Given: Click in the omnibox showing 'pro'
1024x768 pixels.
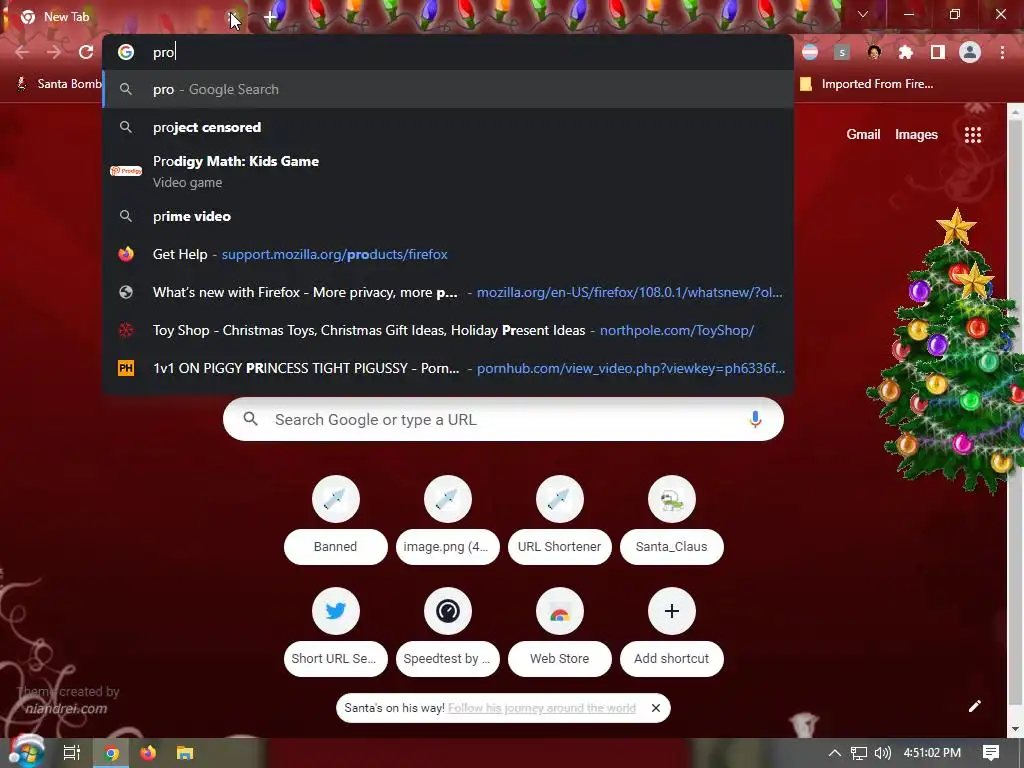Looking at the screenshot, I should (448, 52).
